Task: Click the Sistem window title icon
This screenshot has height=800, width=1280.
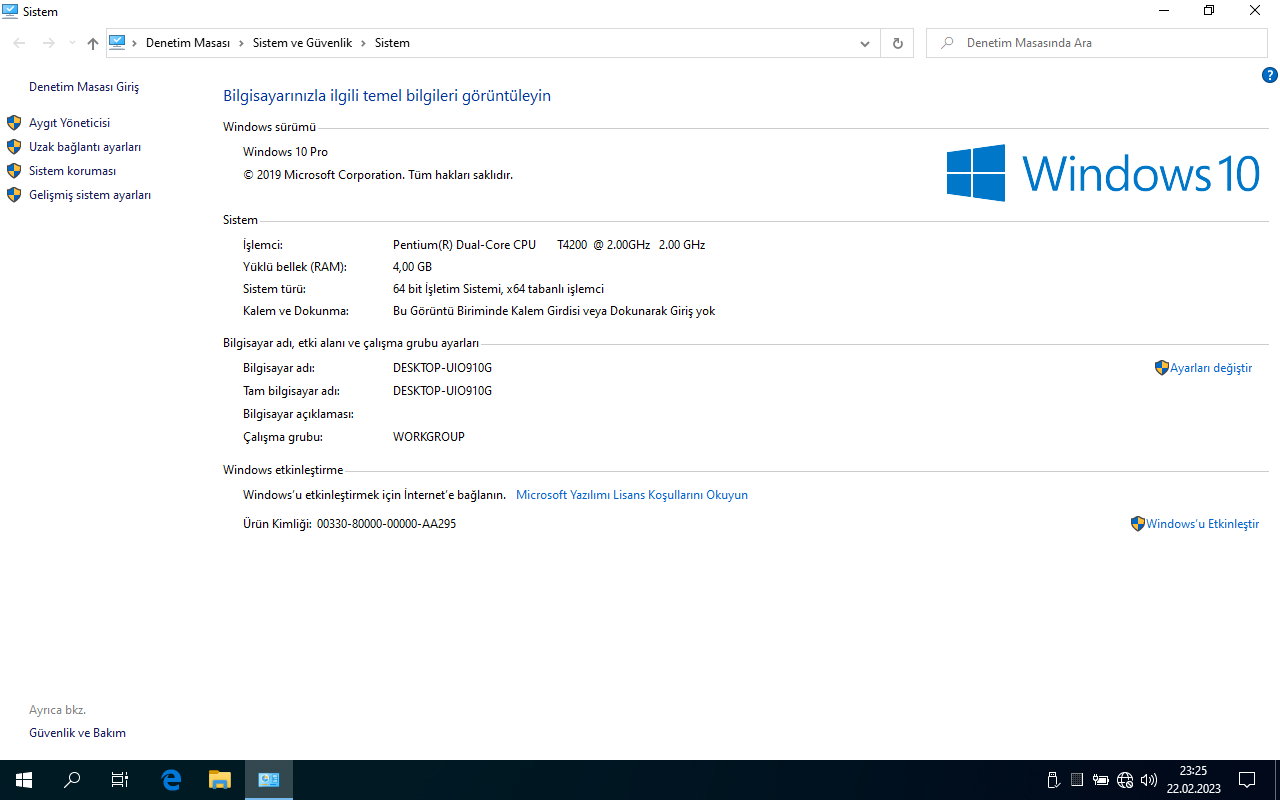Action: 10,11
